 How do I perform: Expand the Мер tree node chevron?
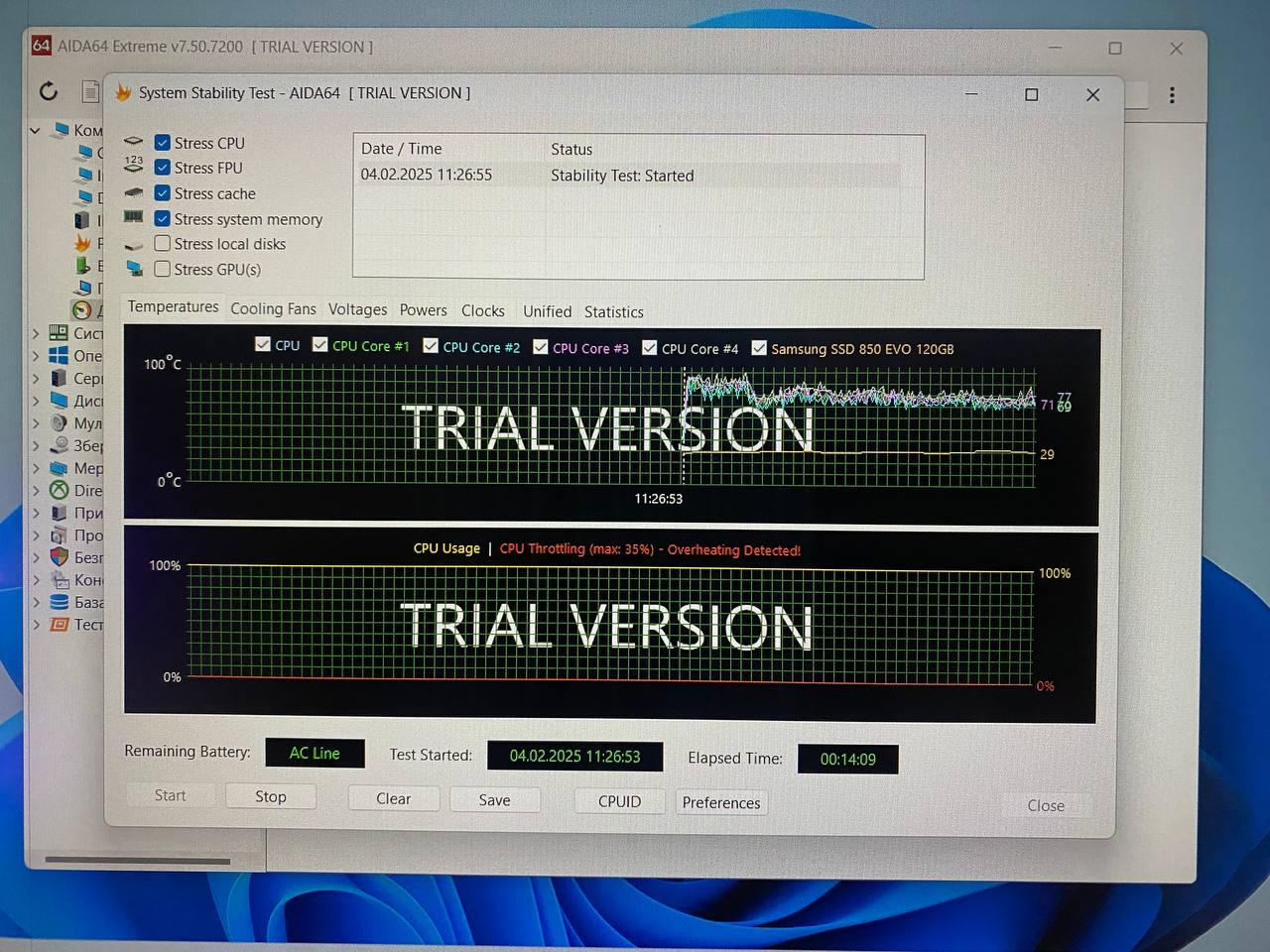pyautogui.click(x=36, y=468)
